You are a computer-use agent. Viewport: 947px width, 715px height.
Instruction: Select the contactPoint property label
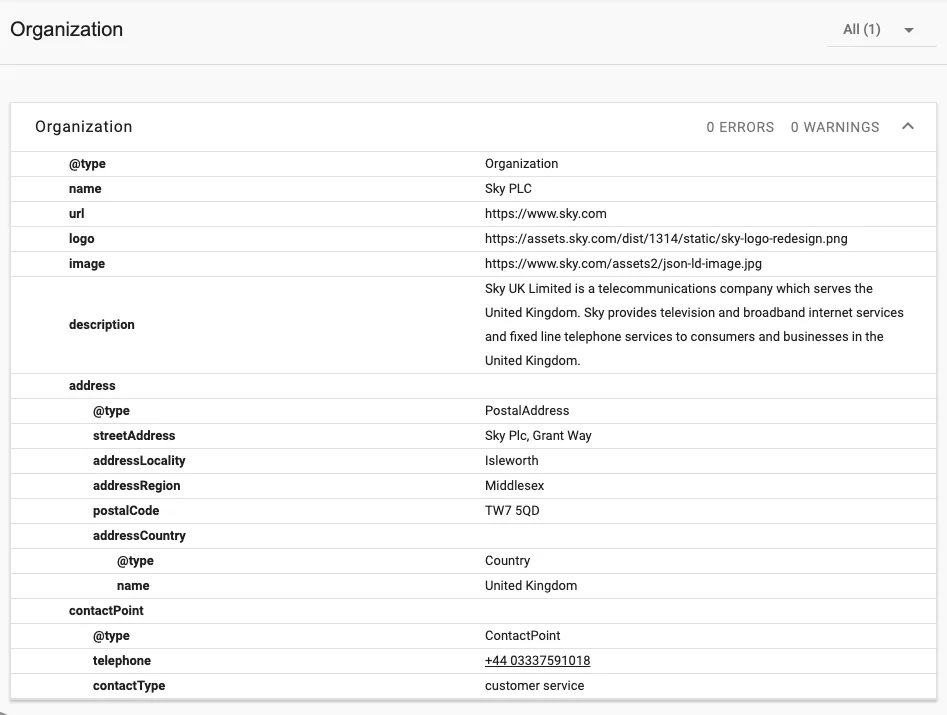point(106,611)
